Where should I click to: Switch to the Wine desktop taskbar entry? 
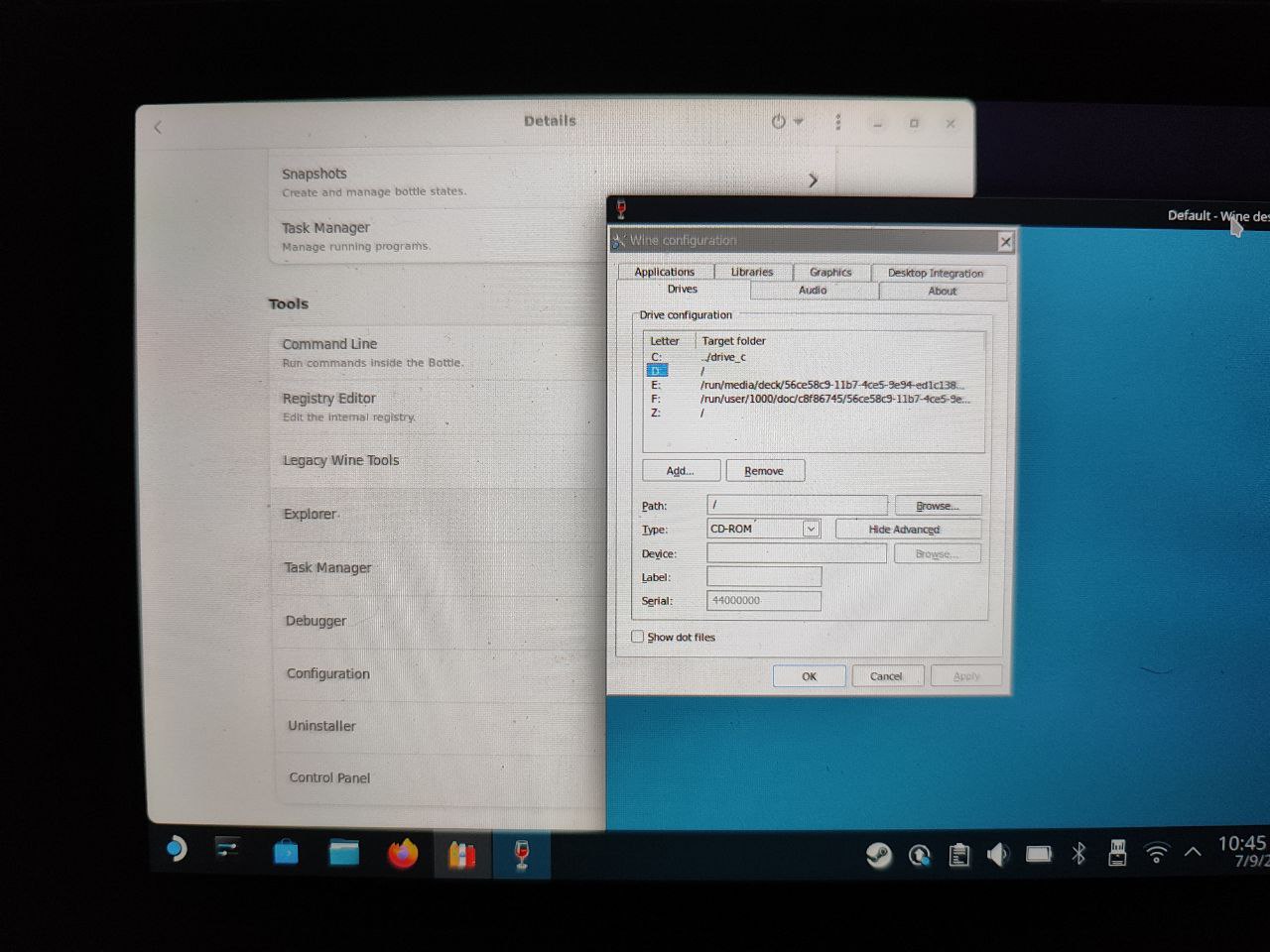[x=522, y=855]
